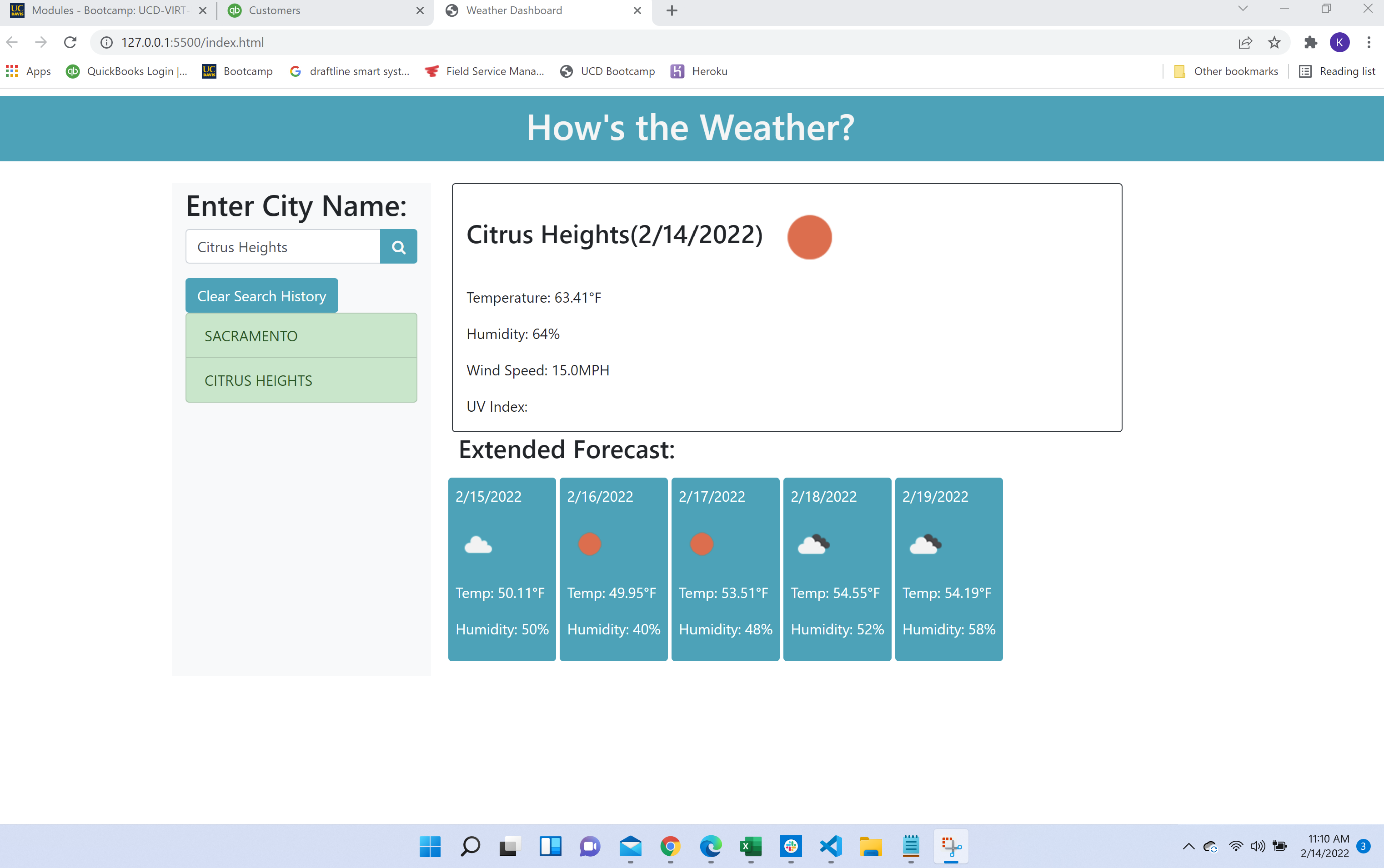This screenshot has height=868, width=1384.
Task: Click the magnifying glass search button
Action: 398,247
